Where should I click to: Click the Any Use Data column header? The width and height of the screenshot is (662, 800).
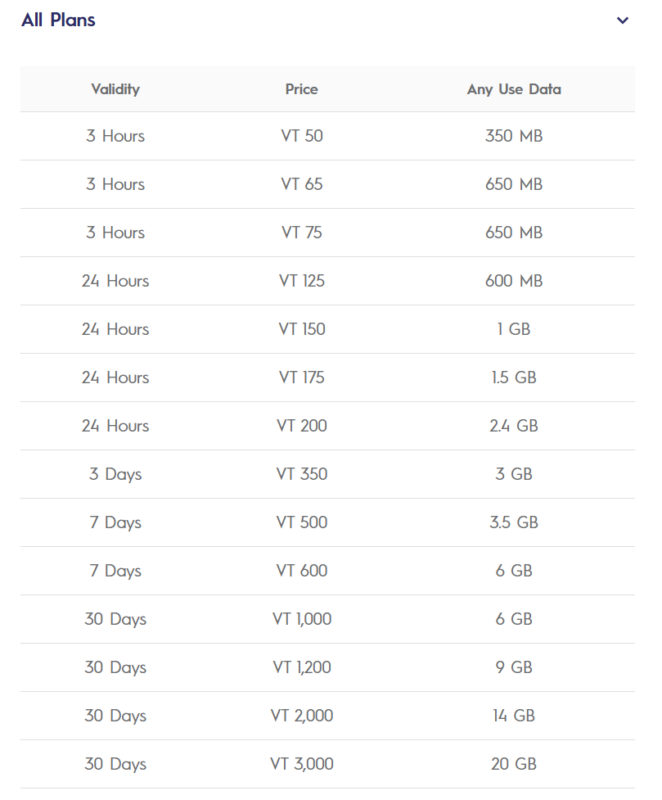click(x=514, y=89)
